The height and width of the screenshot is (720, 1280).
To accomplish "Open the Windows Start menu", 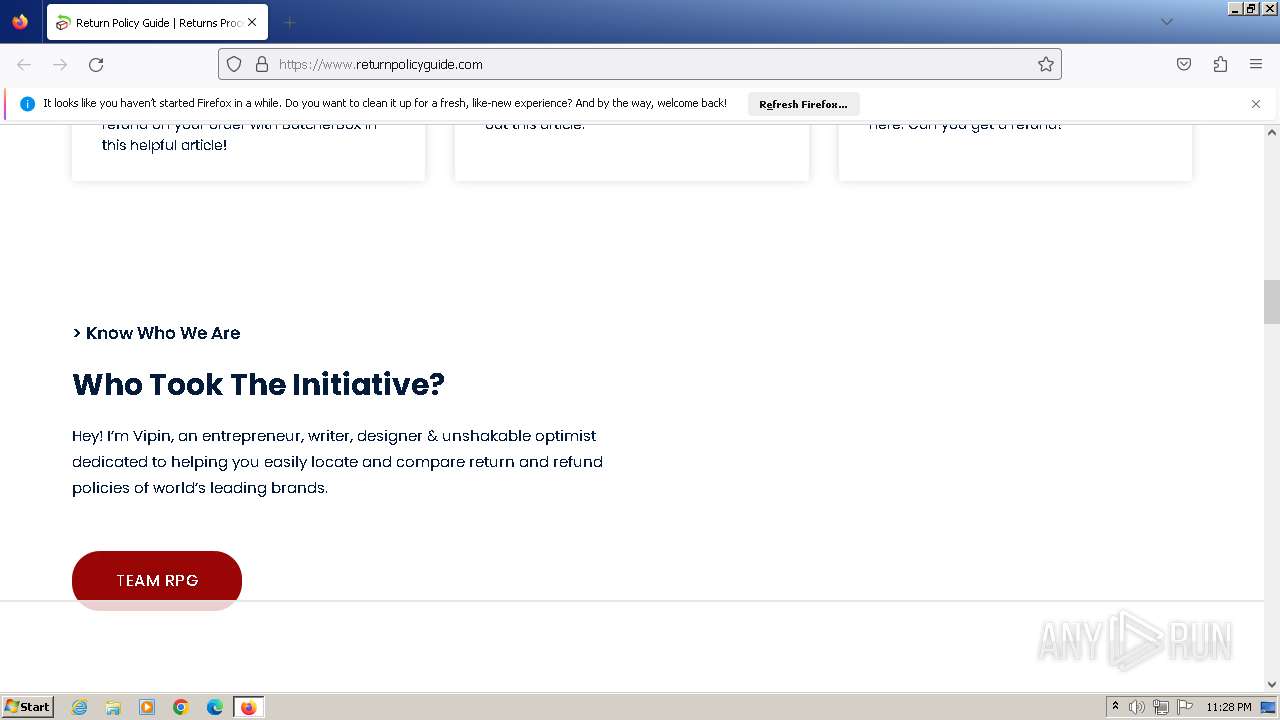I will (x=27, y=707).
